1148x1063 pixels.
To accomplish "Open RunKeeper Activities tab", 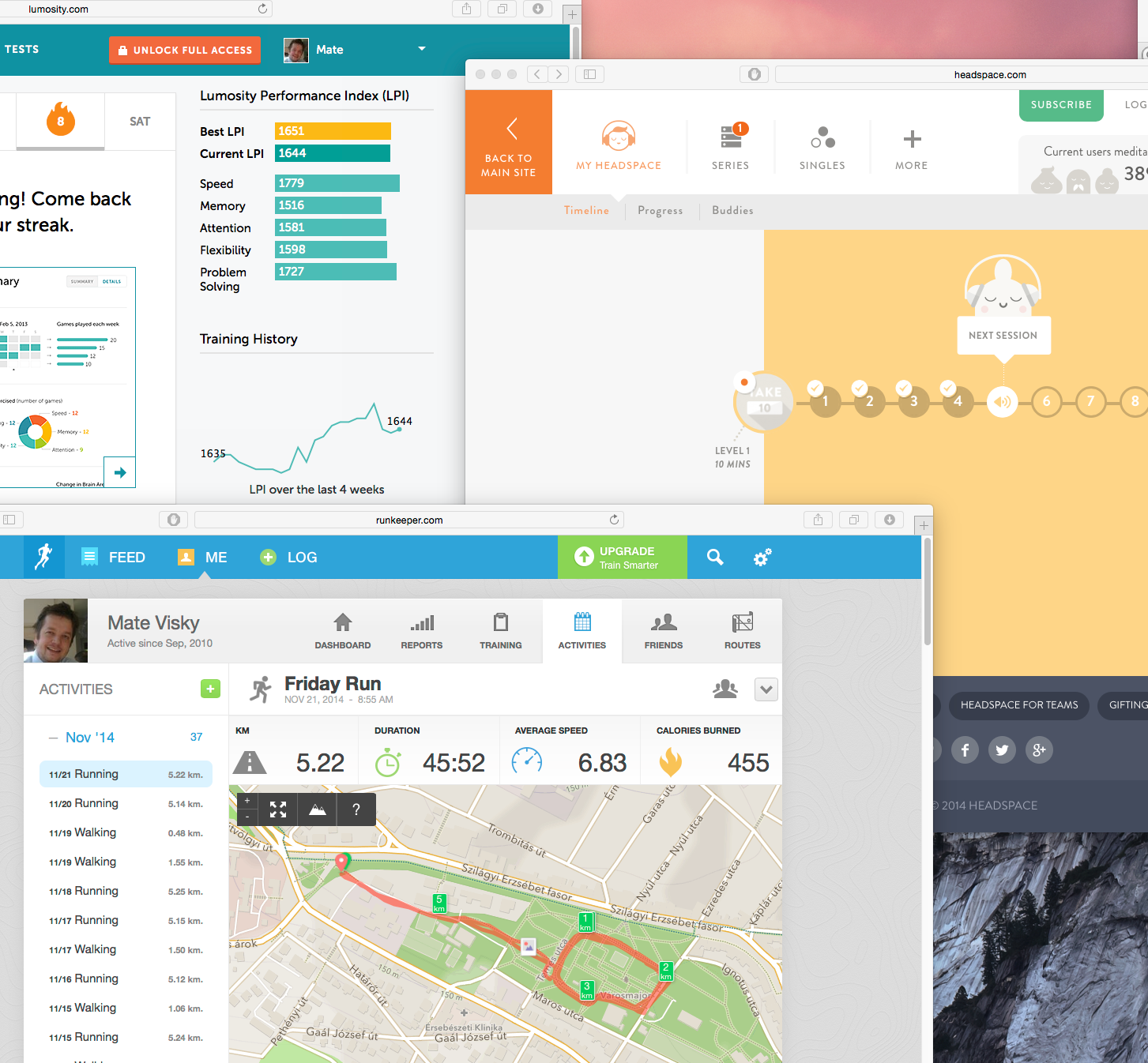I will pos(582,631).
